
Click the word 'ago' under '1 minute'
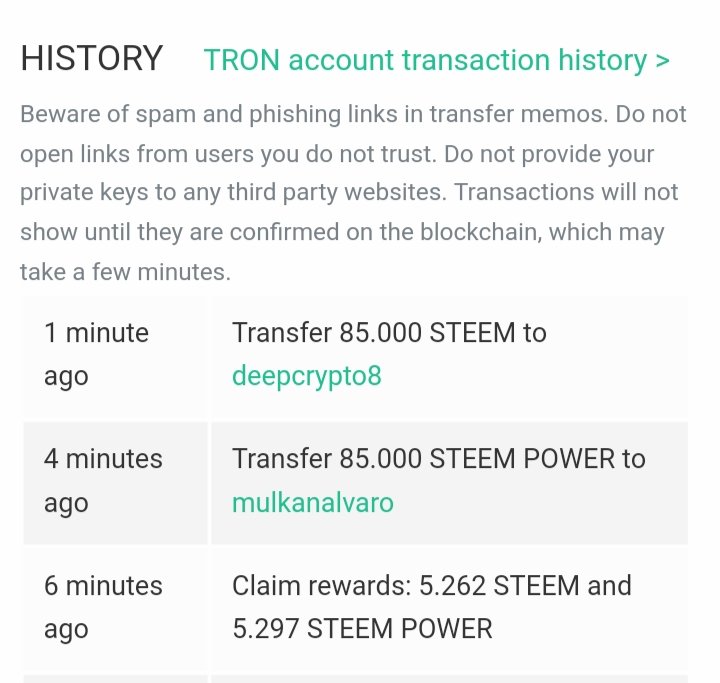[x=66, y=376]
